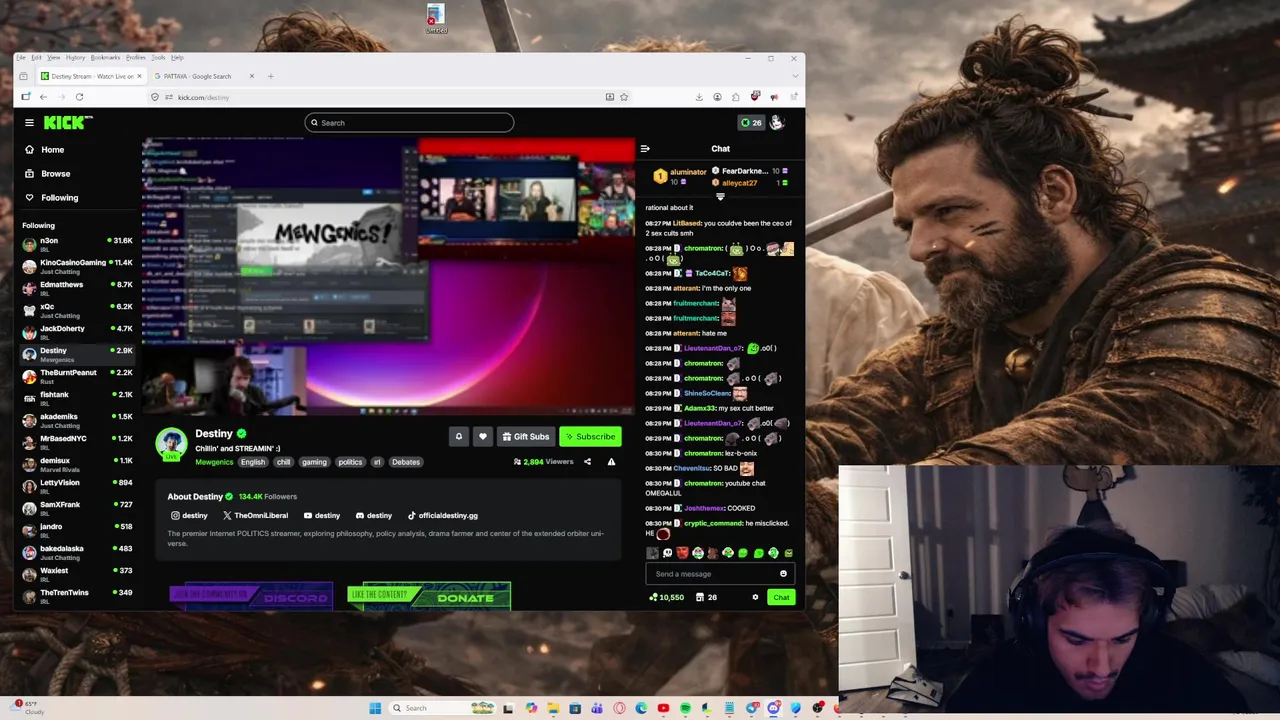Open chat settings gear icon
The image size is (1280, 720).
coord(755,597)
